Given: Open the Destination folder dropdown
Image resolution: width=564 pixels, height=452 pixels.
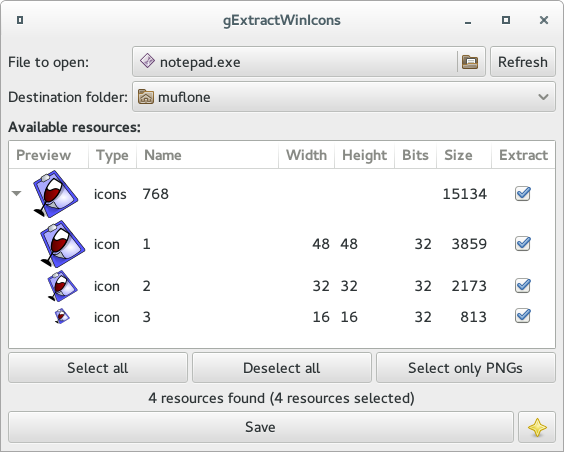Looking at the screenshot, I should click(x=344, y=97).
